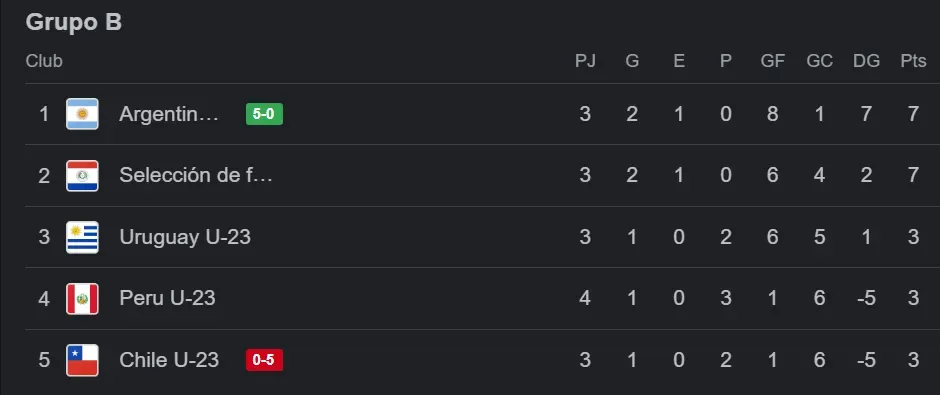940x395 pixels.
Task: Open Chile U-23 team page
Action: coord(169,360)
